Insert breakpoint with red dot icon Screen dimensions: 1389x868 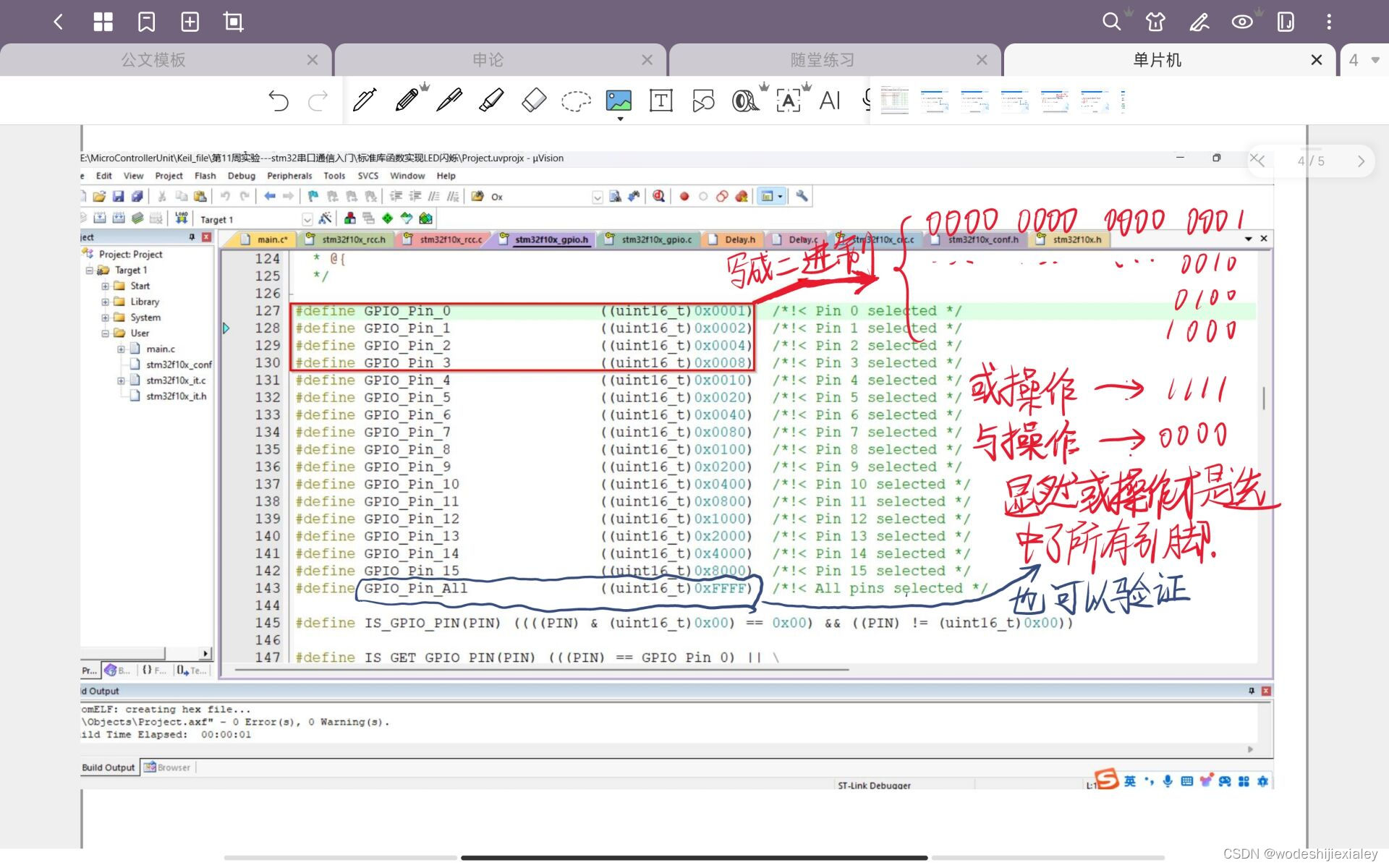684,196
